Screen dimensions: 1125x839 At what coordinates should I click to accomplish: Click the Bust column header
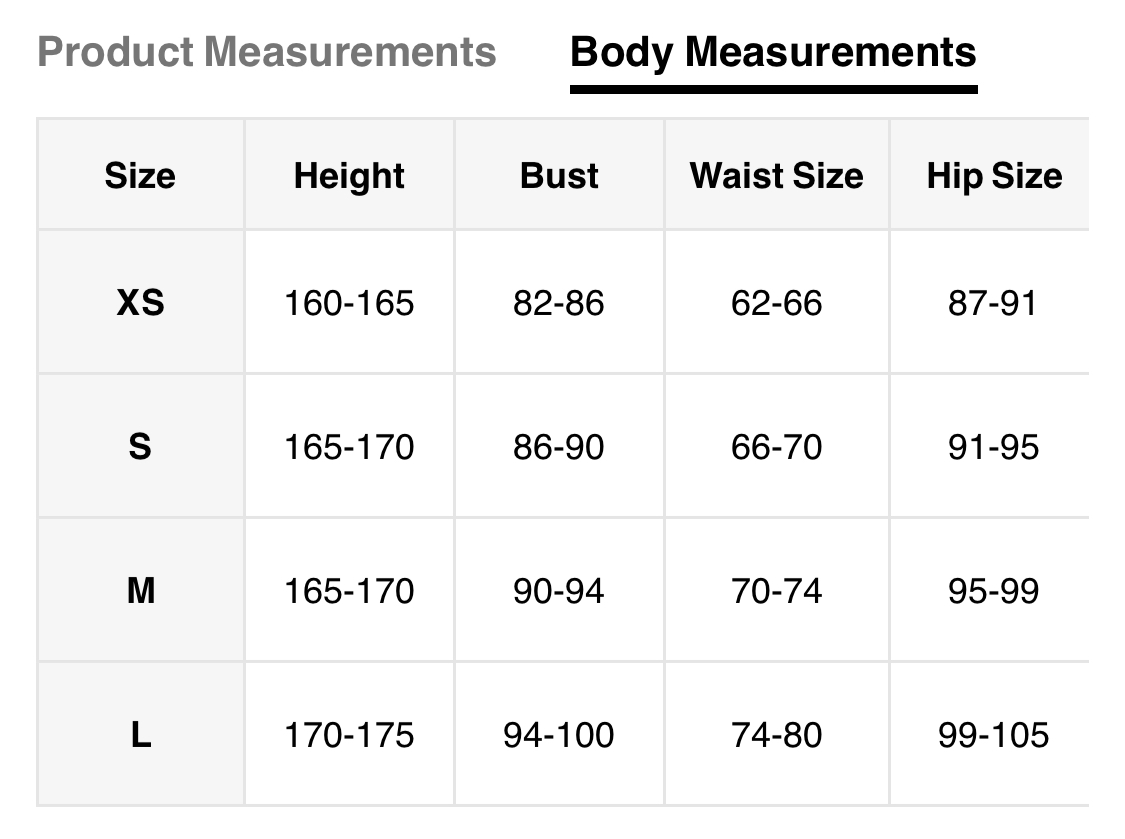point(559,176)
